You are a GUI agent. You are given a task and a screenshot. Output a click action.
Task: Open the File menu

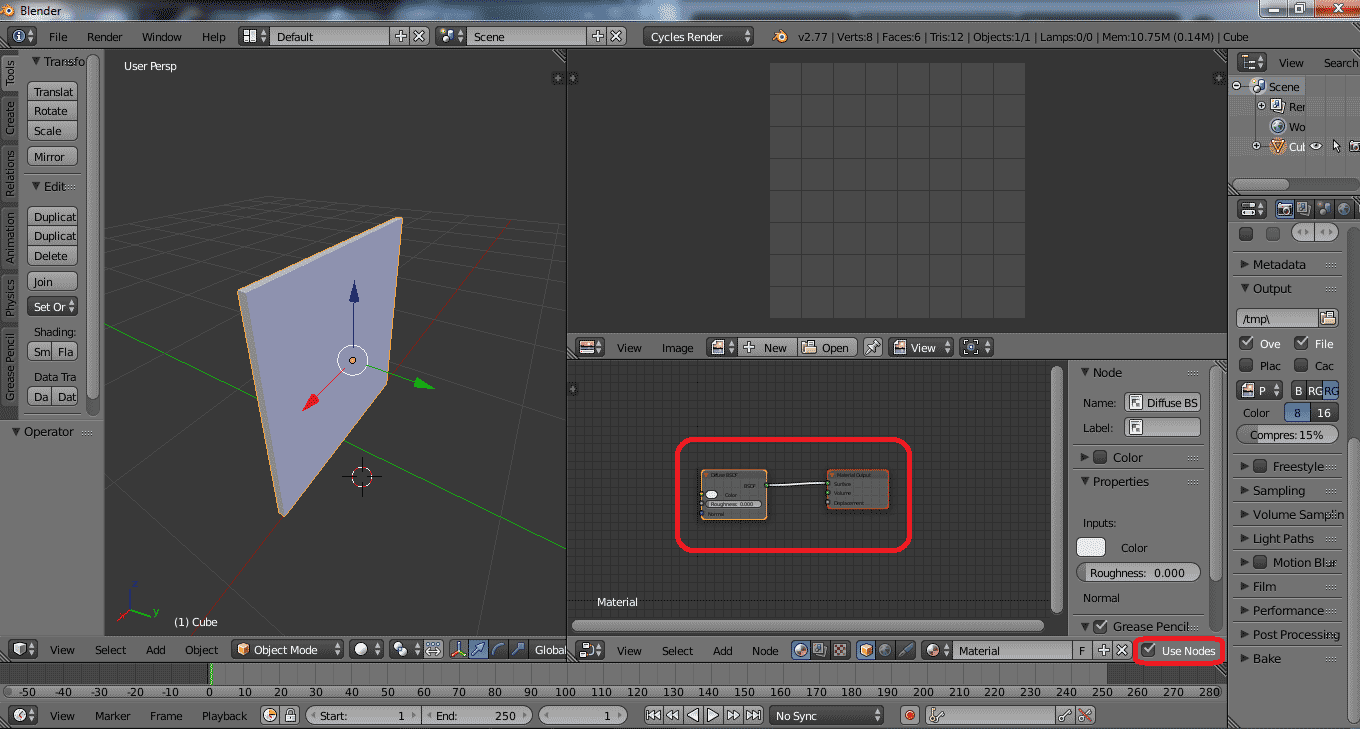click(x=57, y=36)
